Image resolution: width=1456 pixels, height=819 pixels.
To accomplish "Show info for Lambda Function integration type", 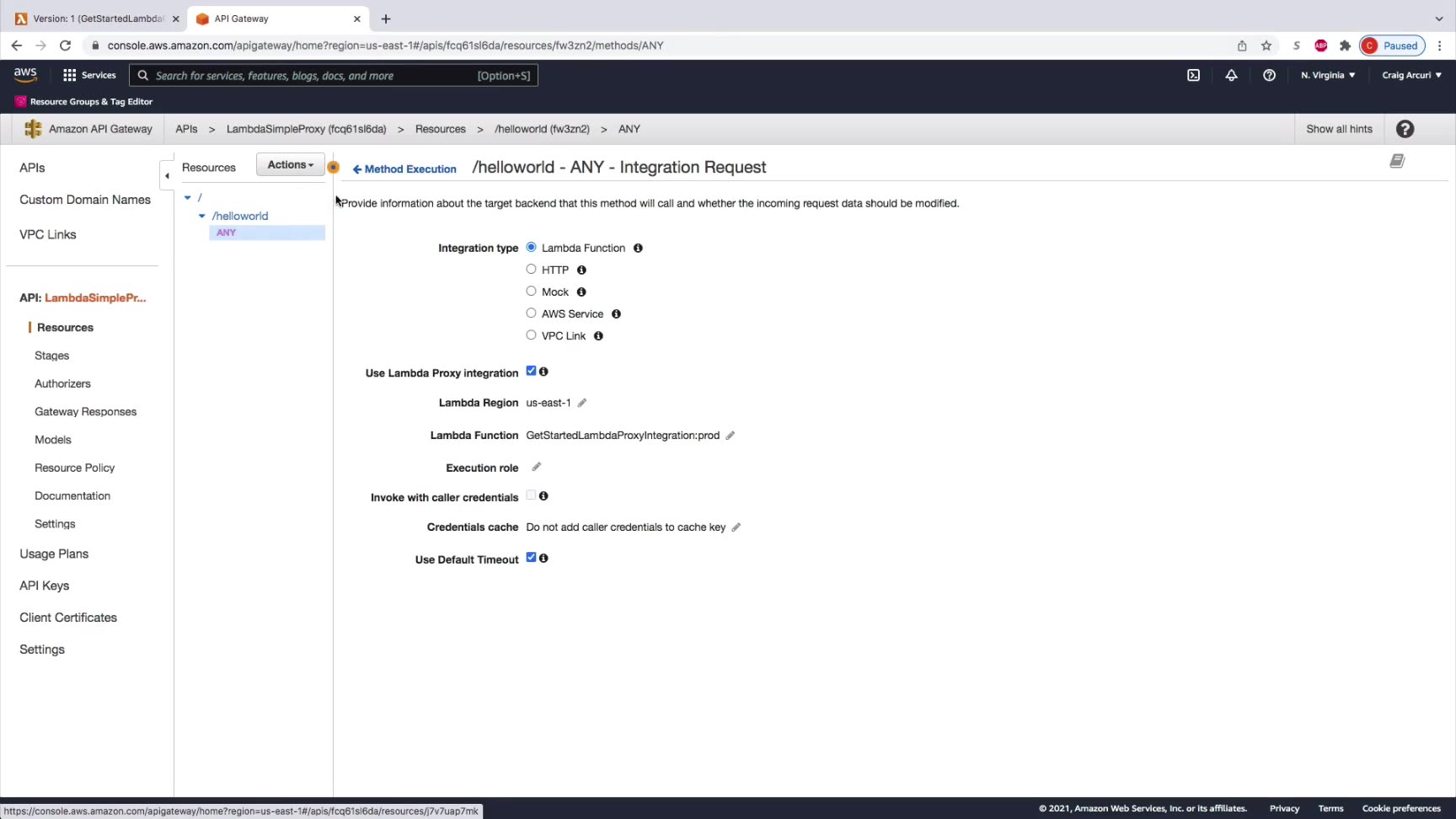I will point(638,248).
